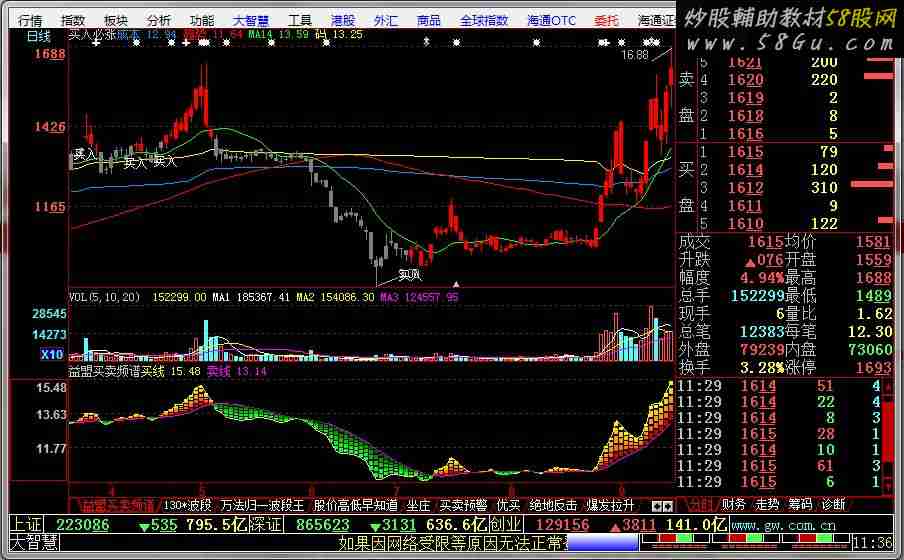The width and height of the screenshot is (904, 560).
Task: Click the market breadth bars beside the clock
Action: [745, 542]
